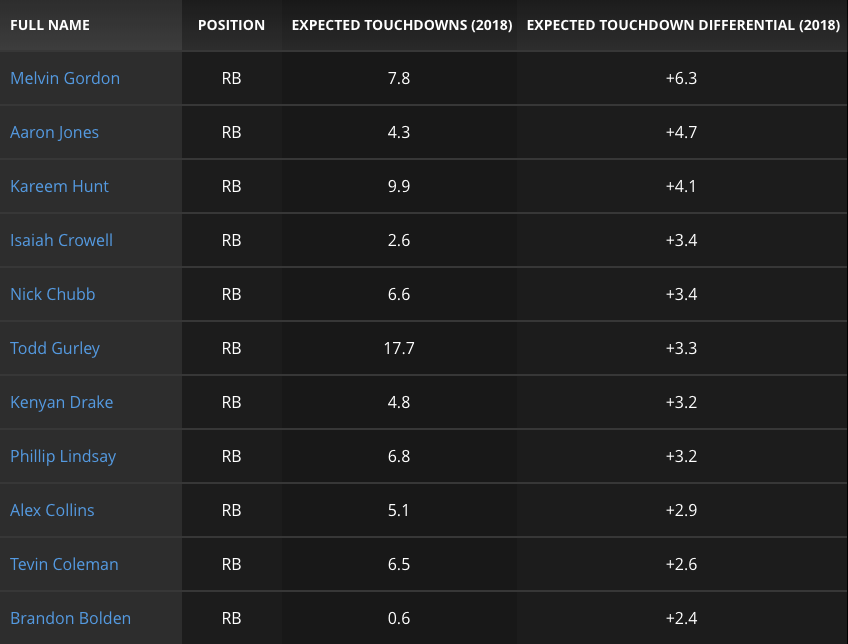
Task: Click Brandon Bolden's 0.6 expected touchdowns cell
Action: pyautogui.click(x=399, y=618)
